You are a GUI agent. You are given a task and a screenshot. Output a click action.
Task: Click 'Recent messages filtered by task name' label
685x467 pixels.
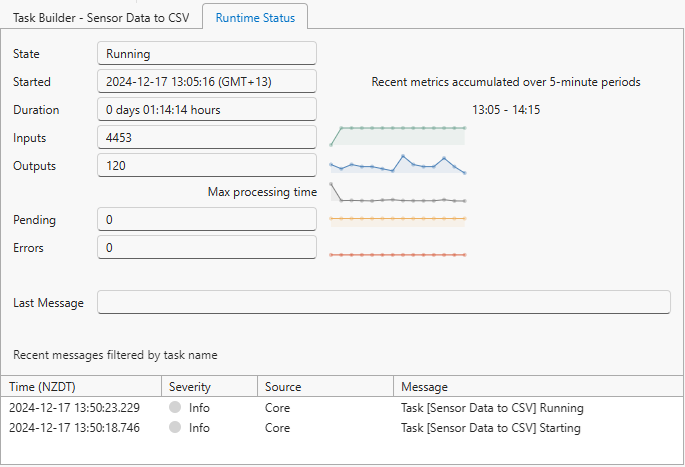115,355
